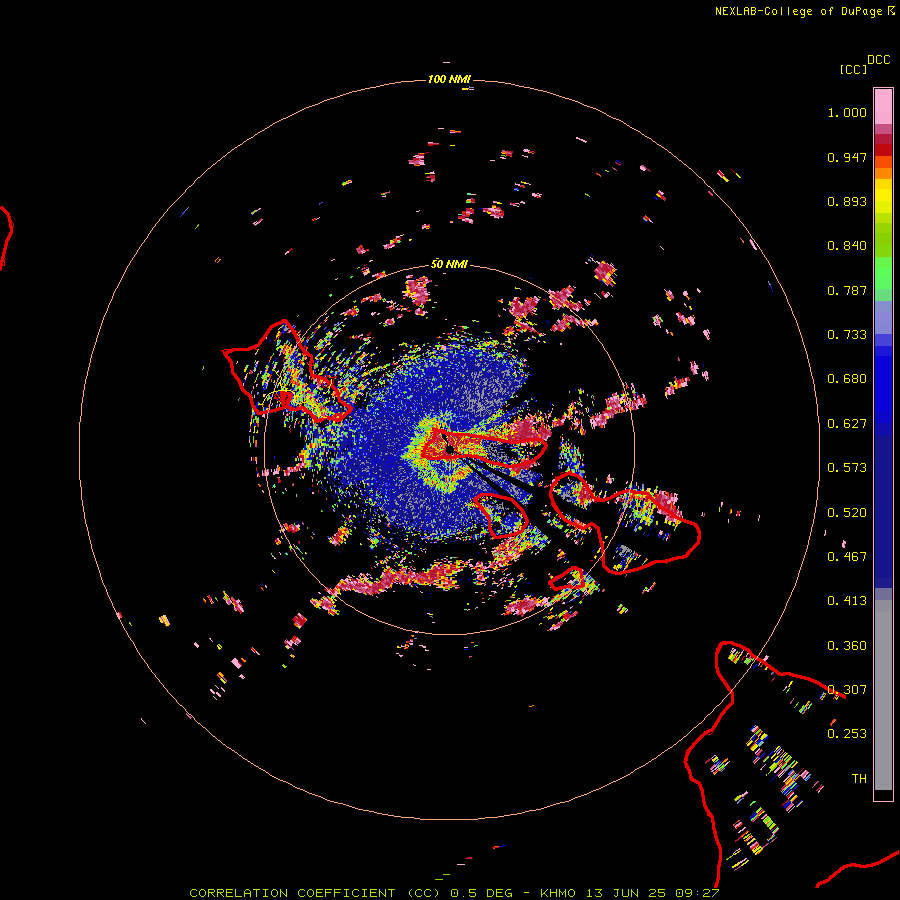The height and width of the screenshot is (900, 900).
Task: Click the [CC] unit label
Action: (853, 69)
